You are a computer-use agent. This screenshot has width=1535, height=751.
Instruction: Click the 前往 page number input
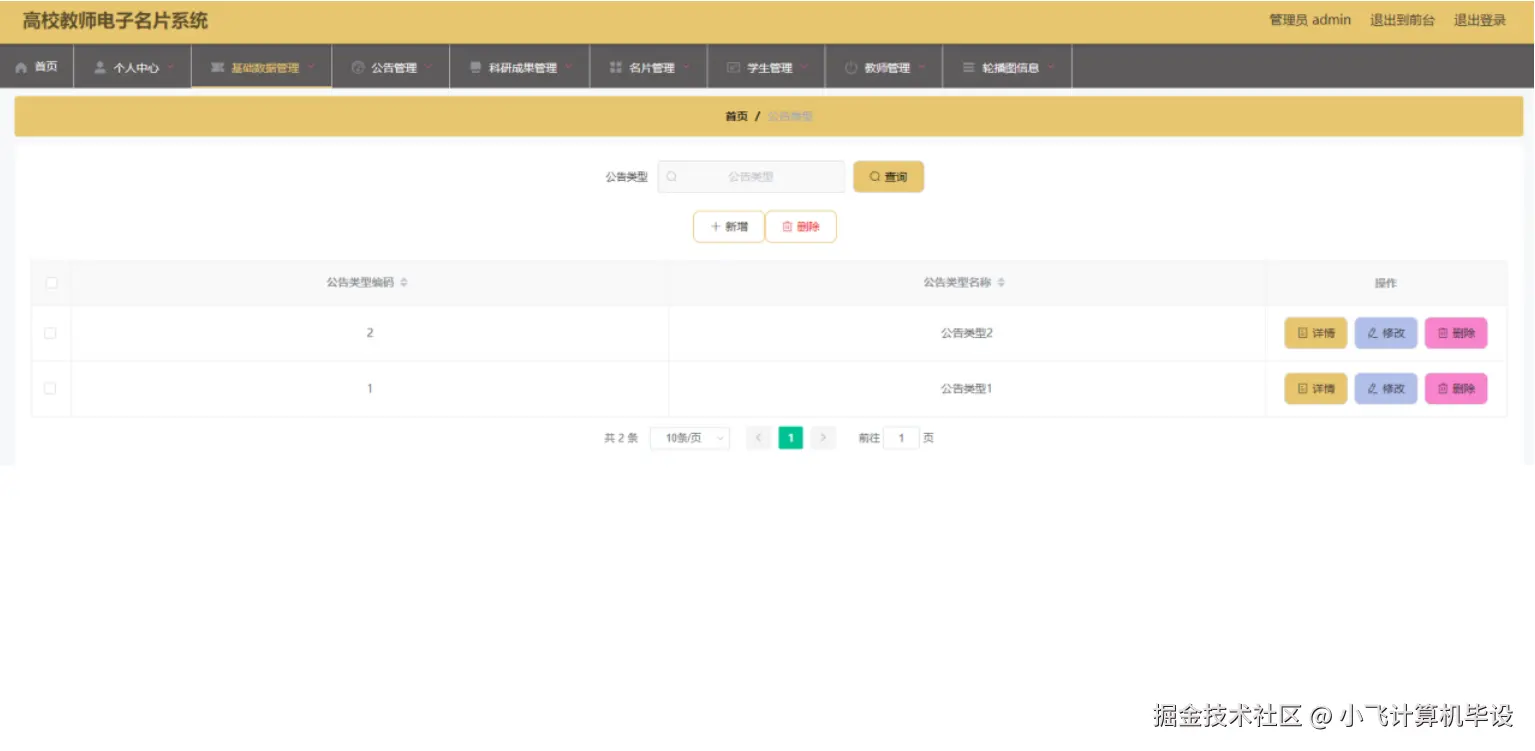point(901,438)
